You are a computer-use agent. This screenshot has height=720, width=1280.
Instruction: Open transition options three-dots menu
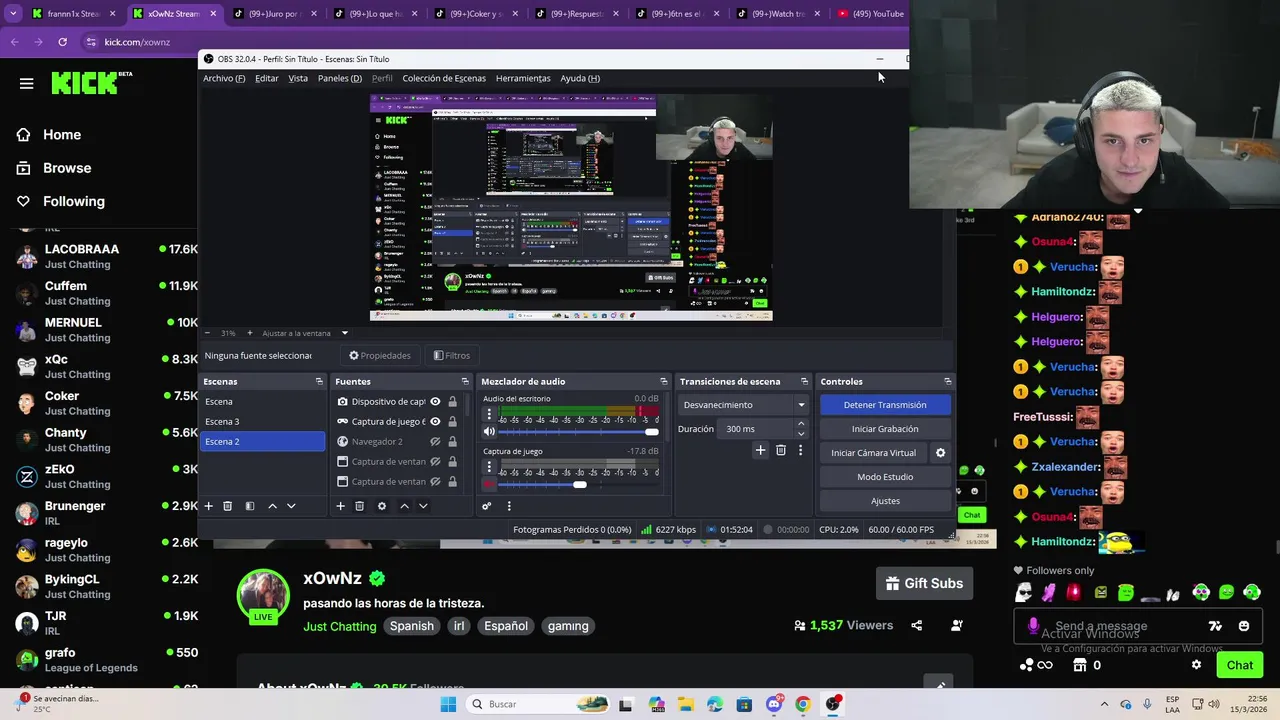pyautogui.click(x=800, y=450)
